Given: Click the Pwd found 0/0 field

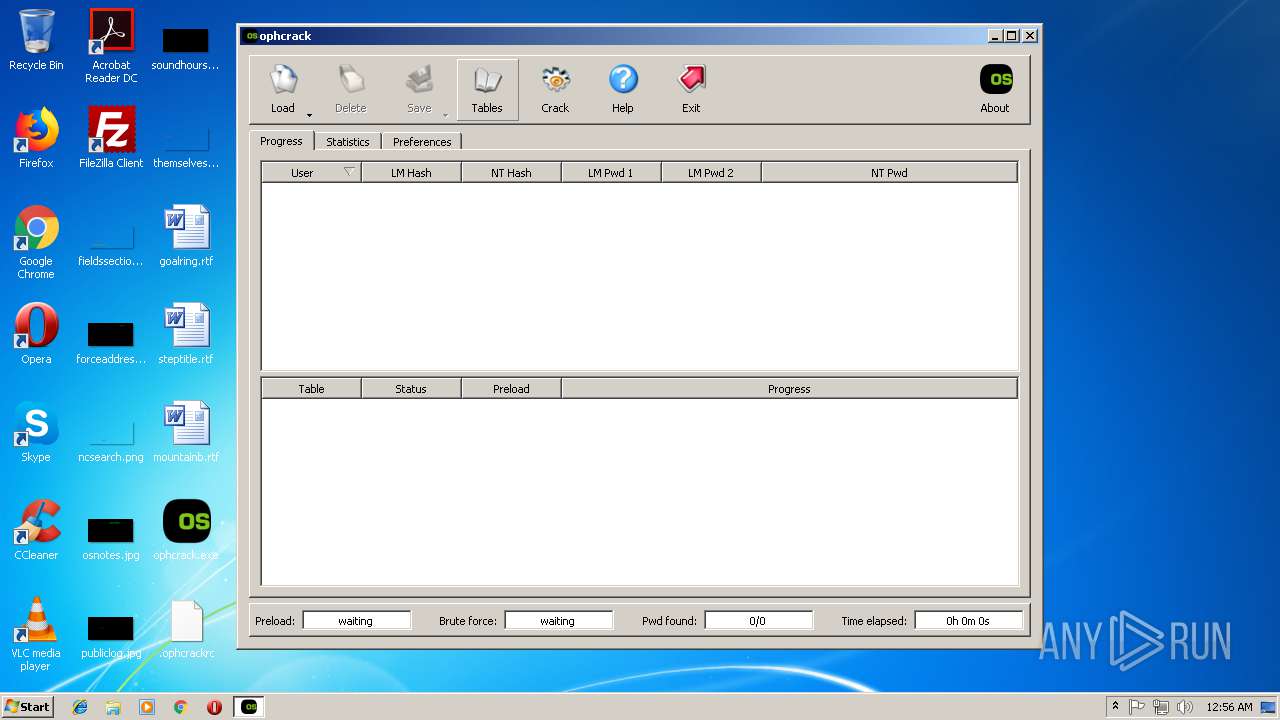Looking at the screenshot, I should click(x=758, y=621).
